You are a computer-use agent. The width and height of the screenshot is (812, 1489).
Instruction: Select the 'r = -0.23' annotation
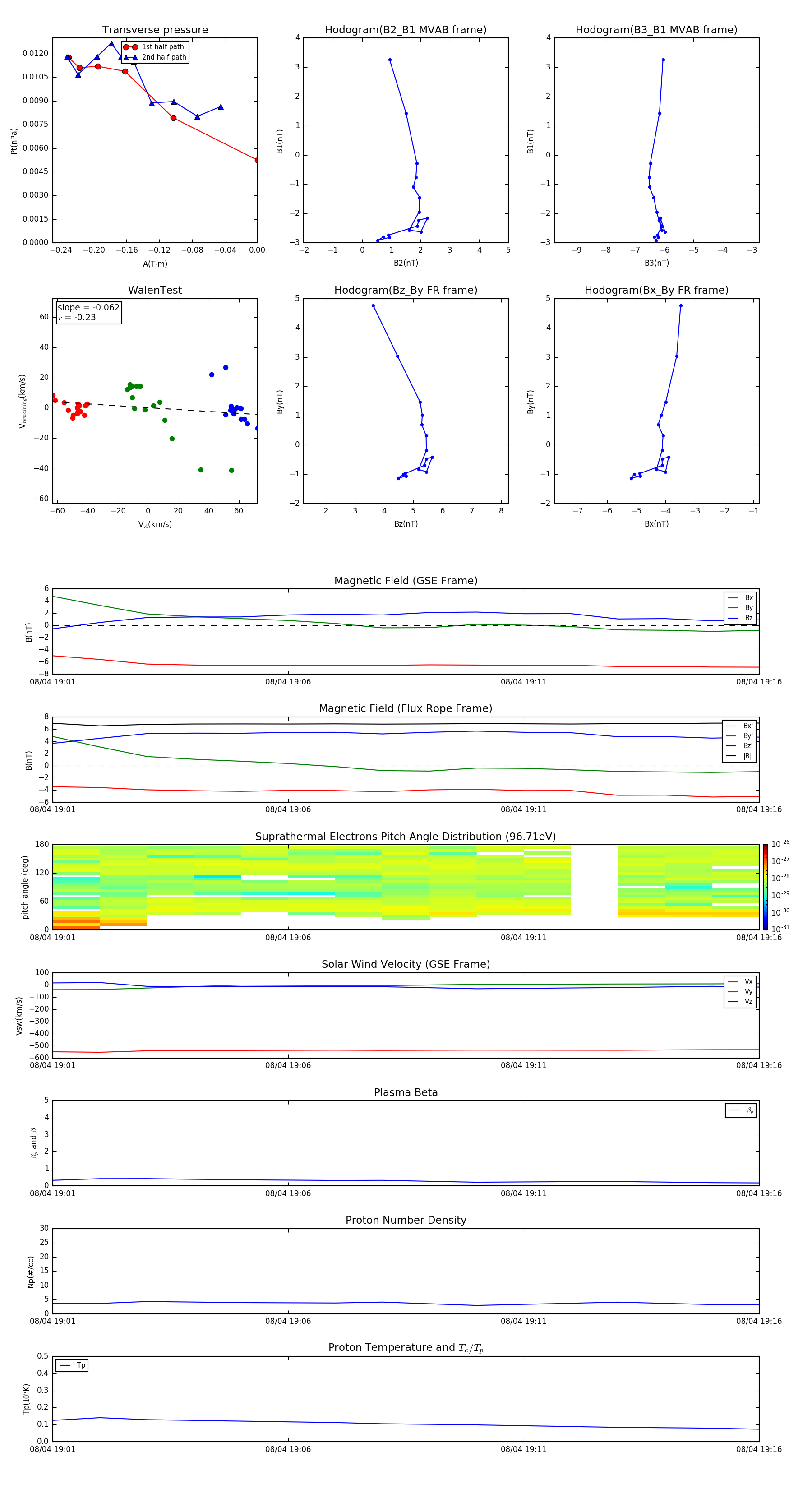pyautogui.click(x=77, y=317)
